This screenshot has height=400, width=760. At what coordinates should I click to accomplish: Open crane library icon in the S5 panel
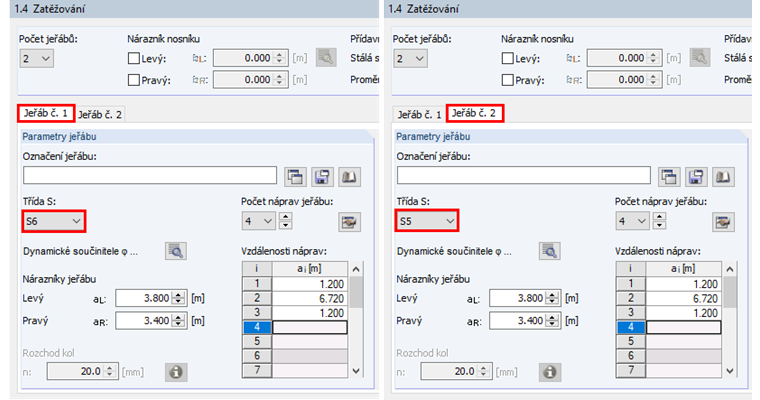coord(723,177)
